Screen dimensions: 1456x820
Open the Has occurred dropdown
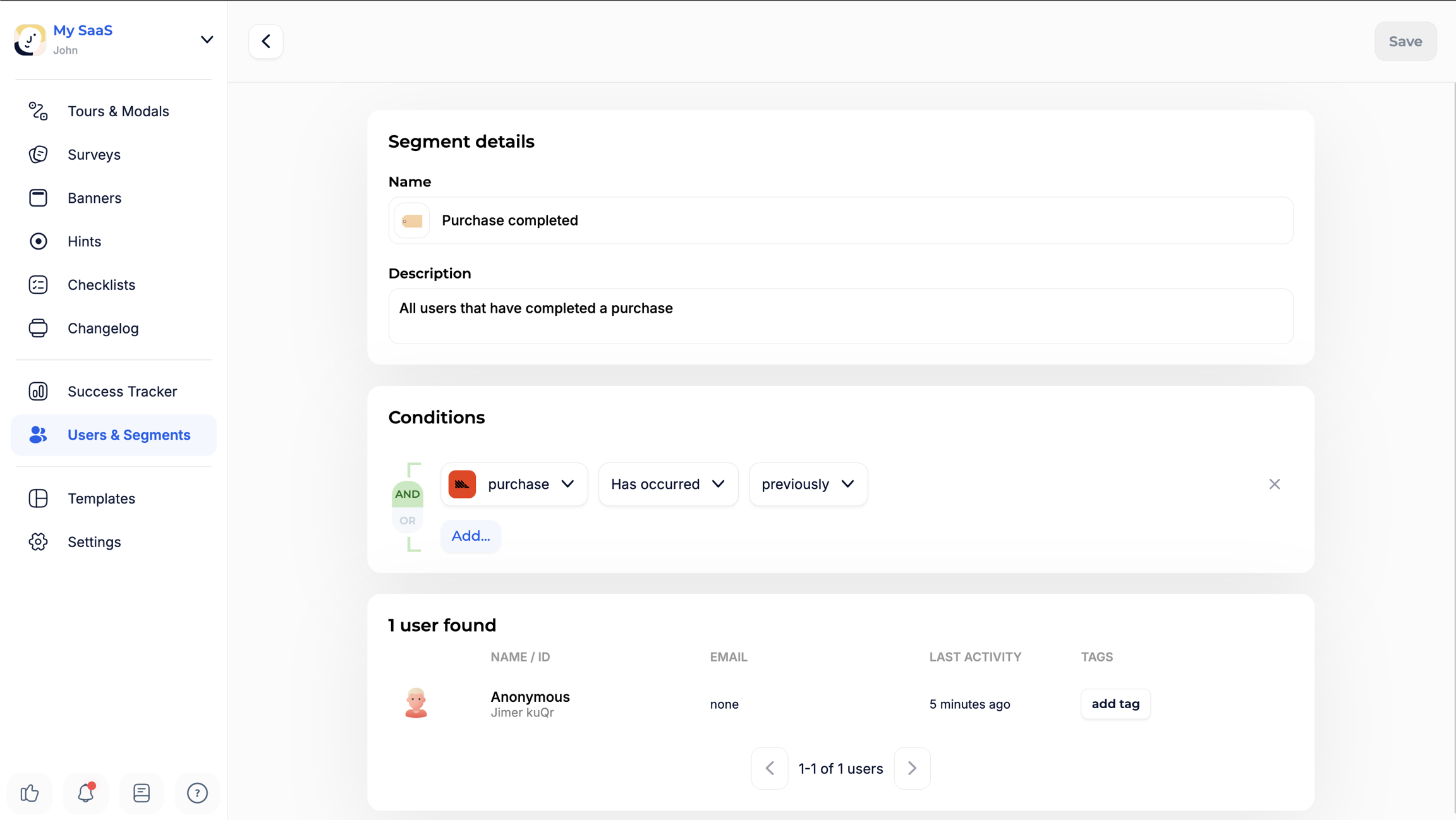(x=667, y=484)
